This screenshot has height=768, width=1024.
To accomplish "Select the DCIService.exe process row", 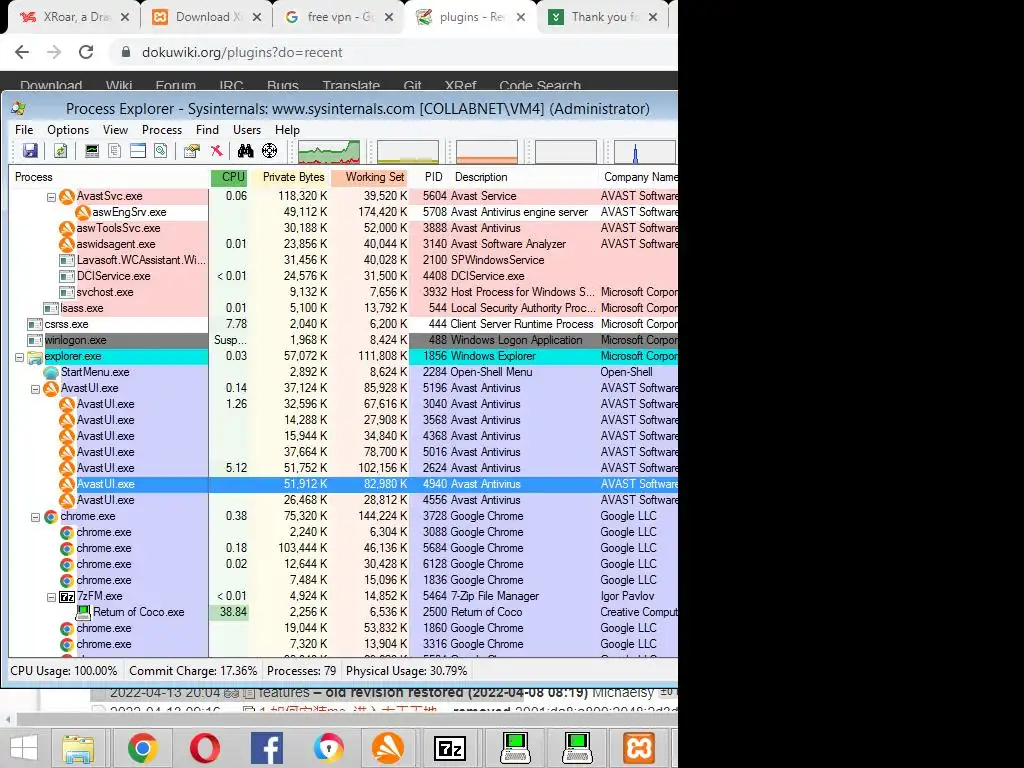I will coord(343,276).
